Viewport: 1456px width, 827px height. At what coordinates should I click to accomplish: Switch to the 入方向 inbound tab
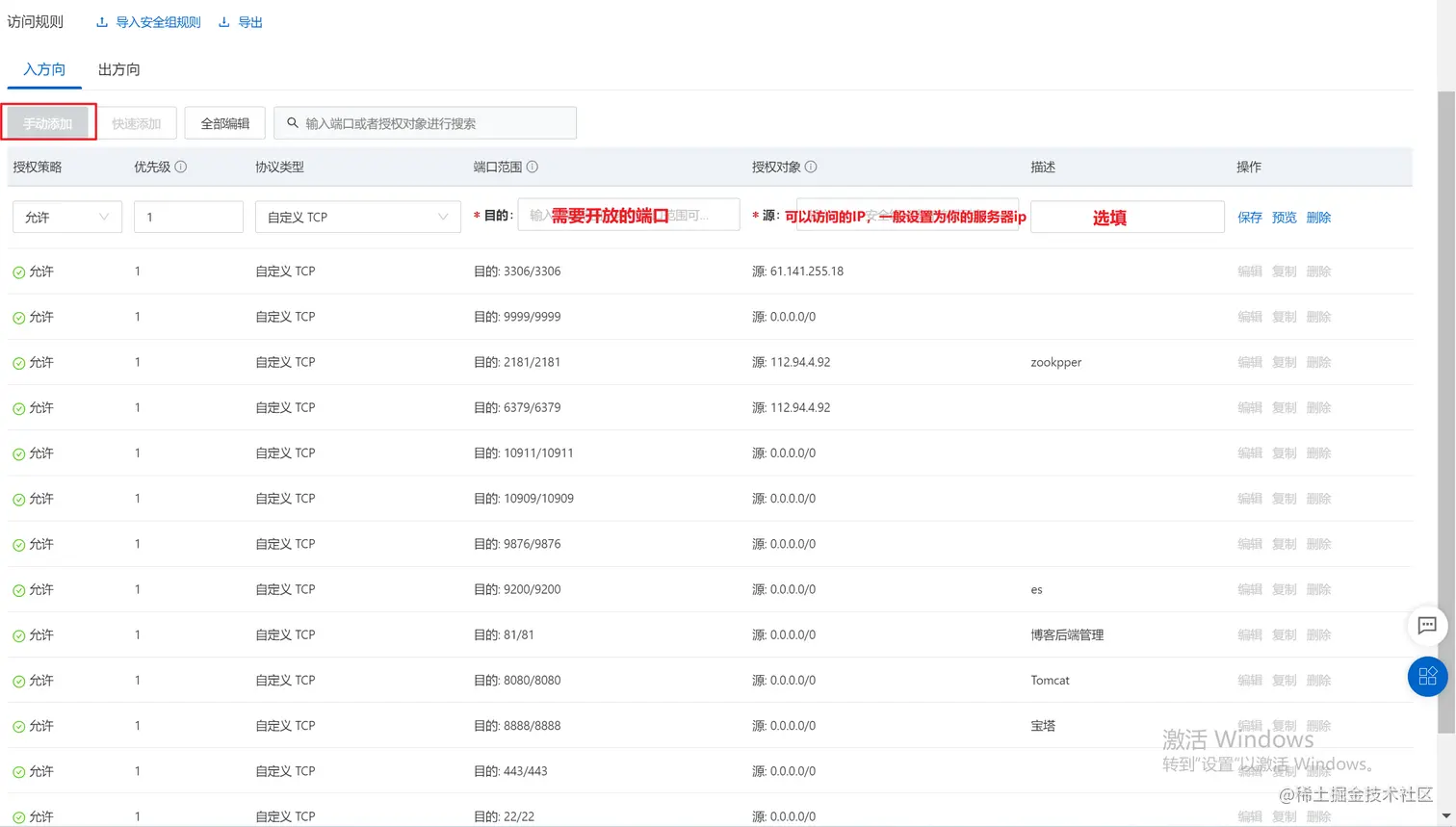[44, 69]
